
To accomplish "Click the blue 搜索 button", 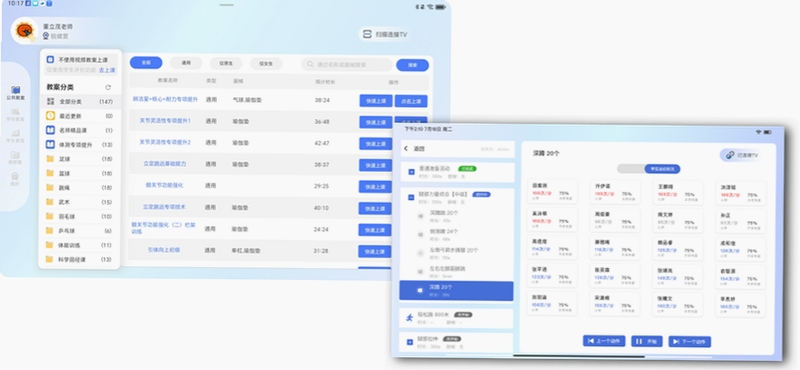I will [412, 65].
